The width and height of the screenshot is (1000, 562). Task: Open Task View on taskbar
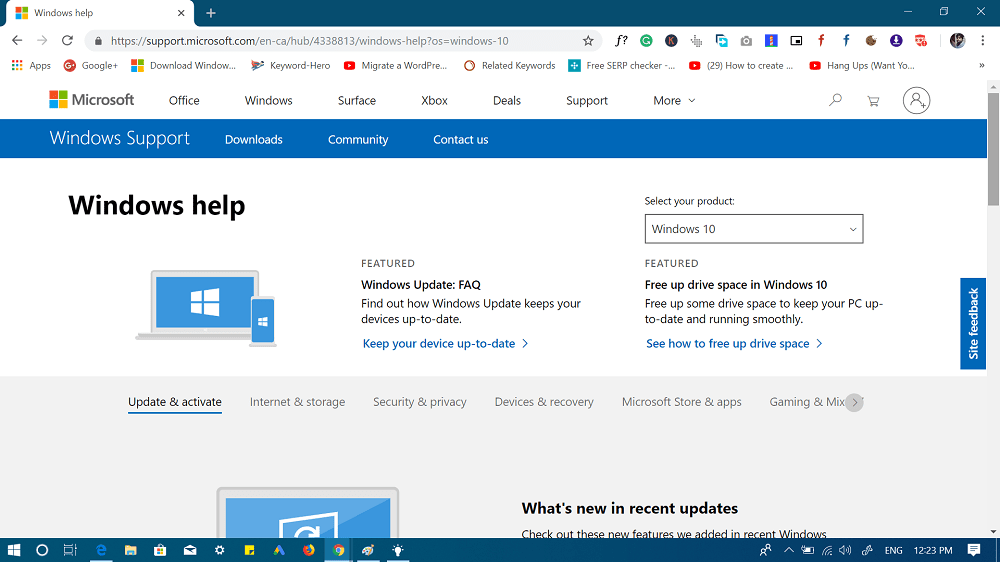tap(70, 550)
